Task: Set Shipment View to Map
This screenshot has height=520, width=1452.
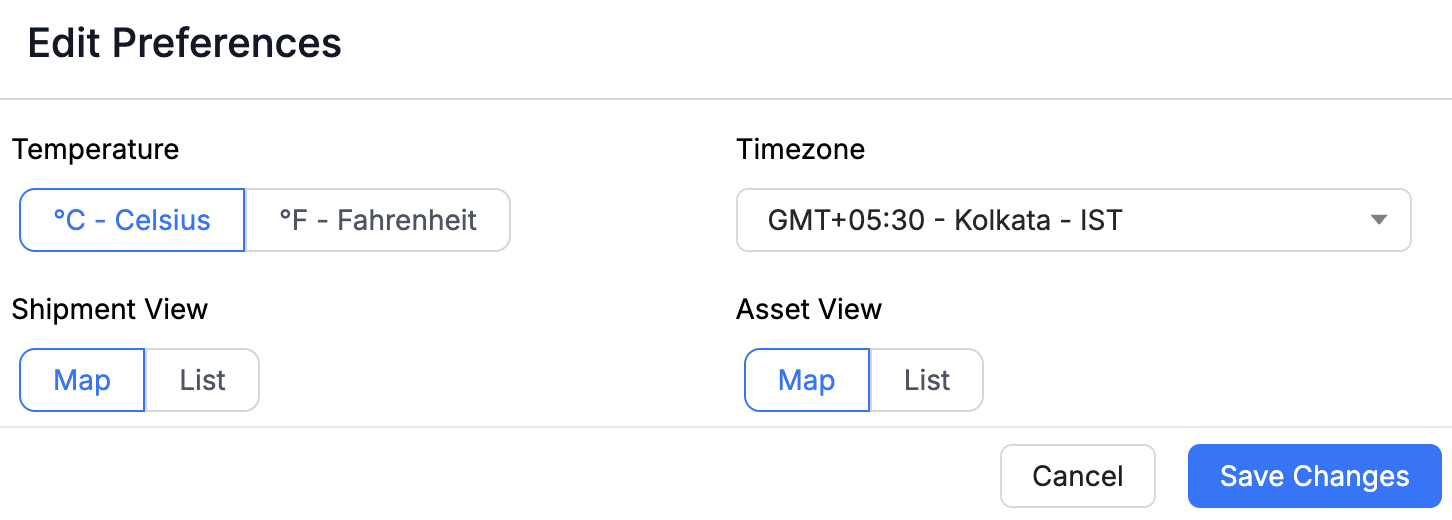Action: [82, 380]
